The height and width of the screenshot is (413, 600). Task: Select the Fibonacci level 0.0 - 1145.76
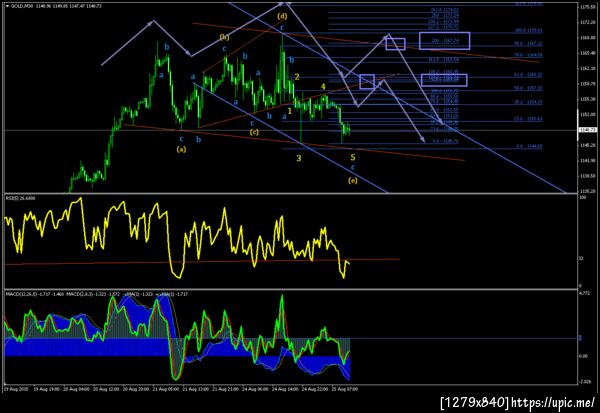tap(445, 141)
